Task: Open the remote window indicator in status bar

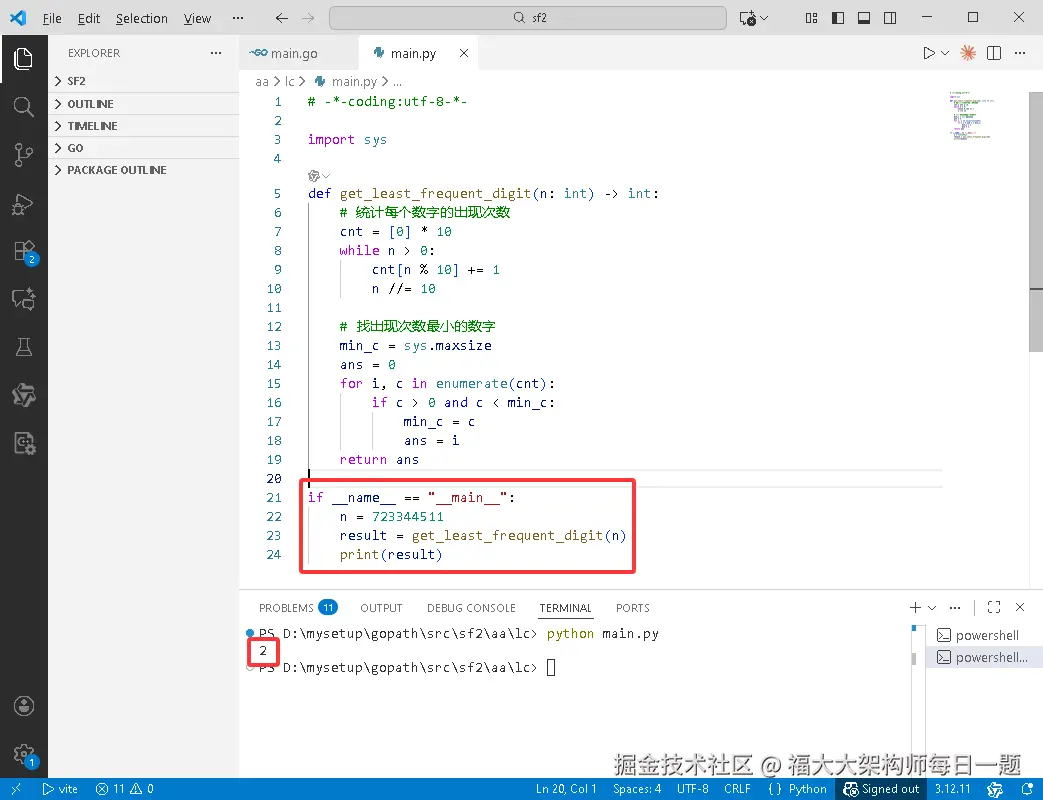Action: point(16,789)
